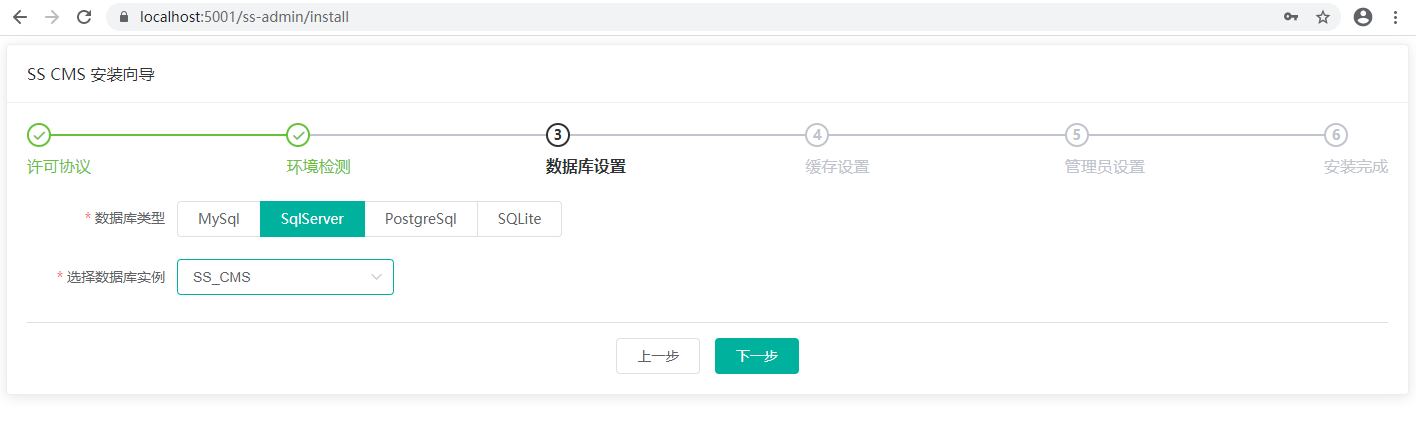Click the dropdown chevron arrow

377,277
